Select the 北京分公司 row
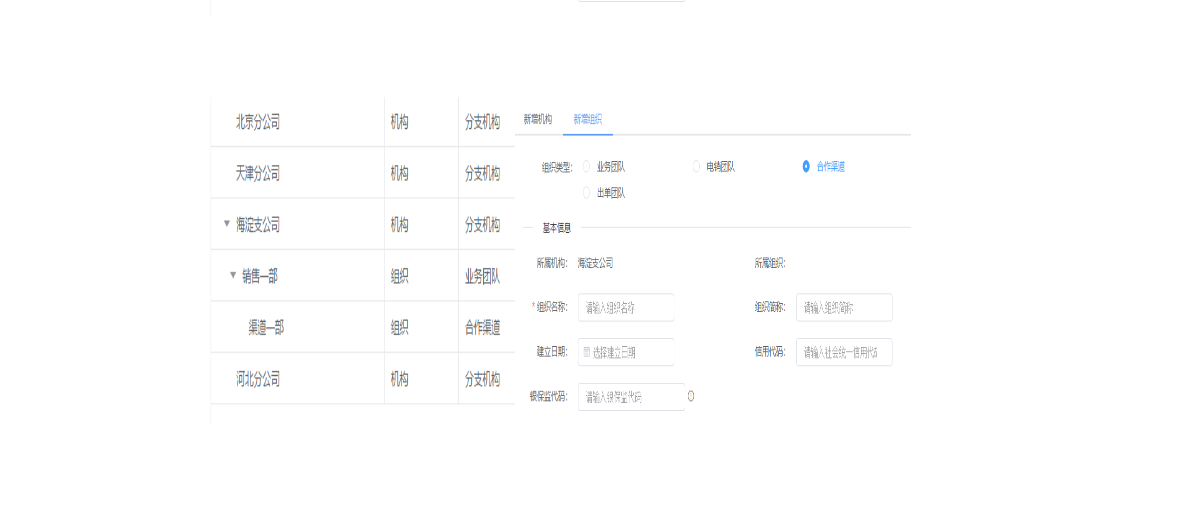 (x=362, y=122)
